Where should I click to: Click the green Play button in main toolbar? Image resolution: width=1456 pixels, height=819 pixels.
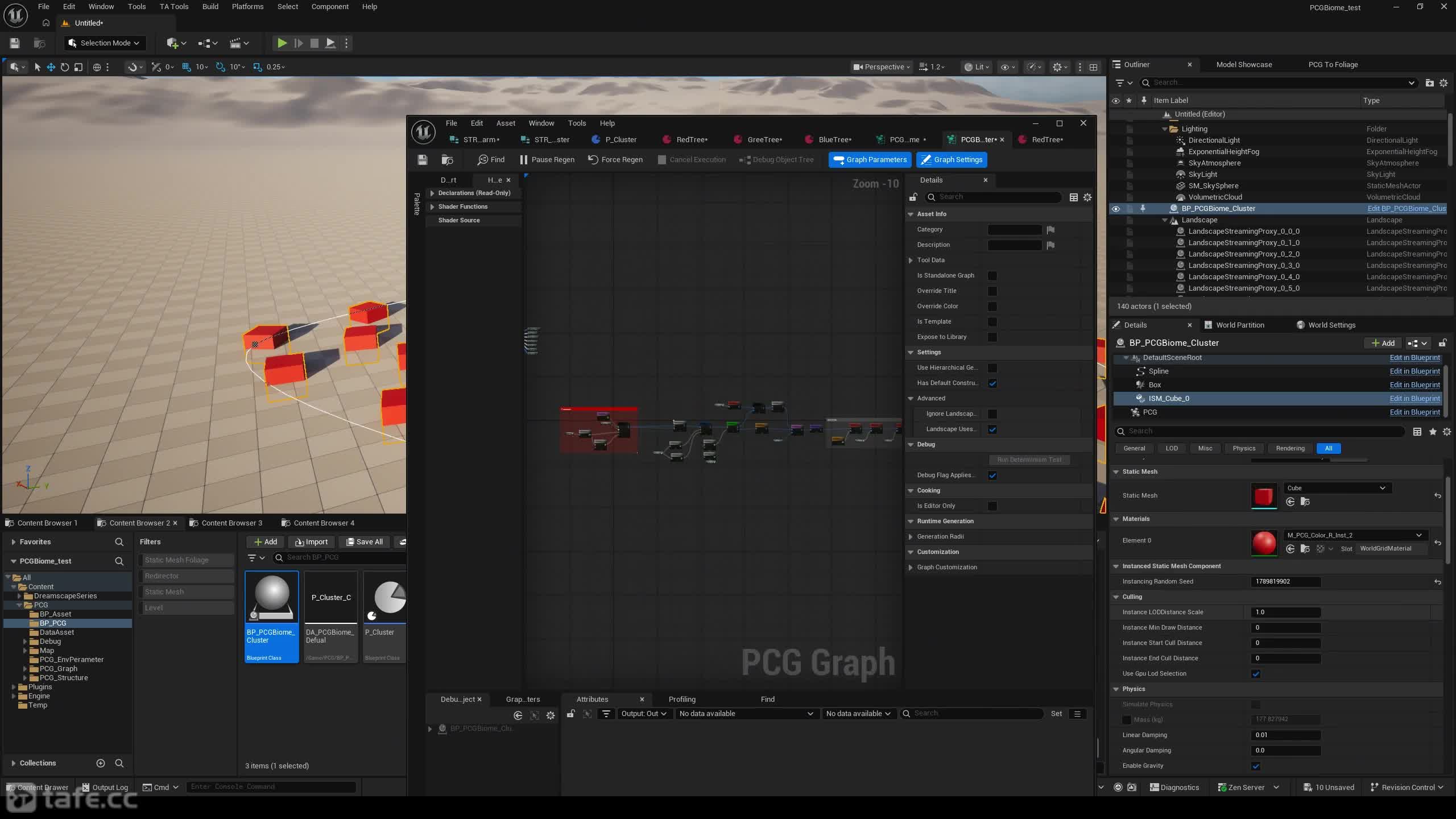click(282, 43)
